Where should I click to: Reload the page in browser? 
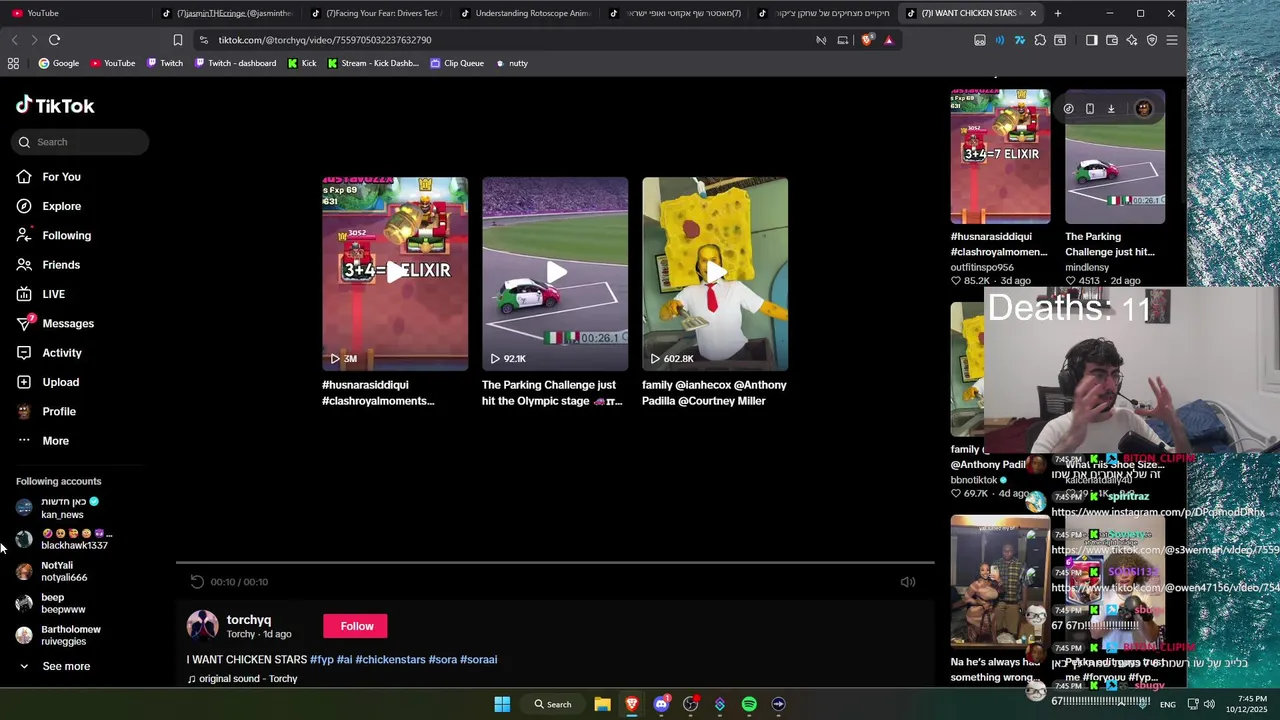click(x=54, y=40)
